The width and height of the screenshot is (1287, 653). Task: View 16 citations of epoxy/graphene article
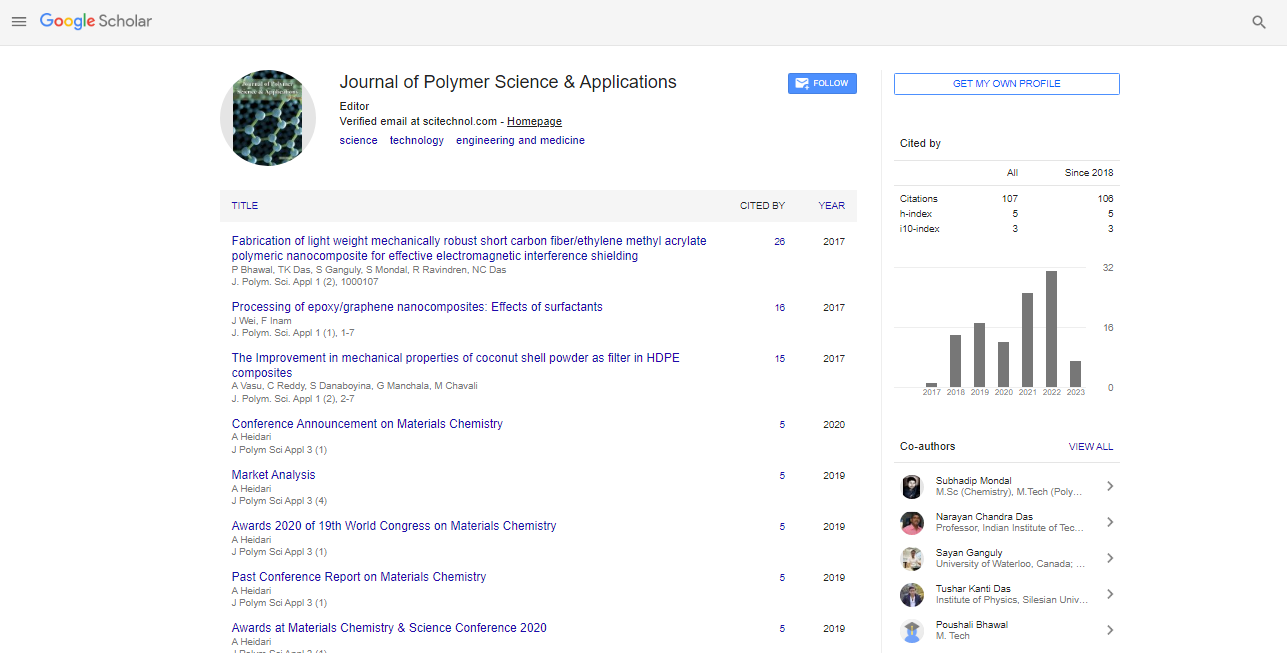pyautogui.click(x=780, y=308)
